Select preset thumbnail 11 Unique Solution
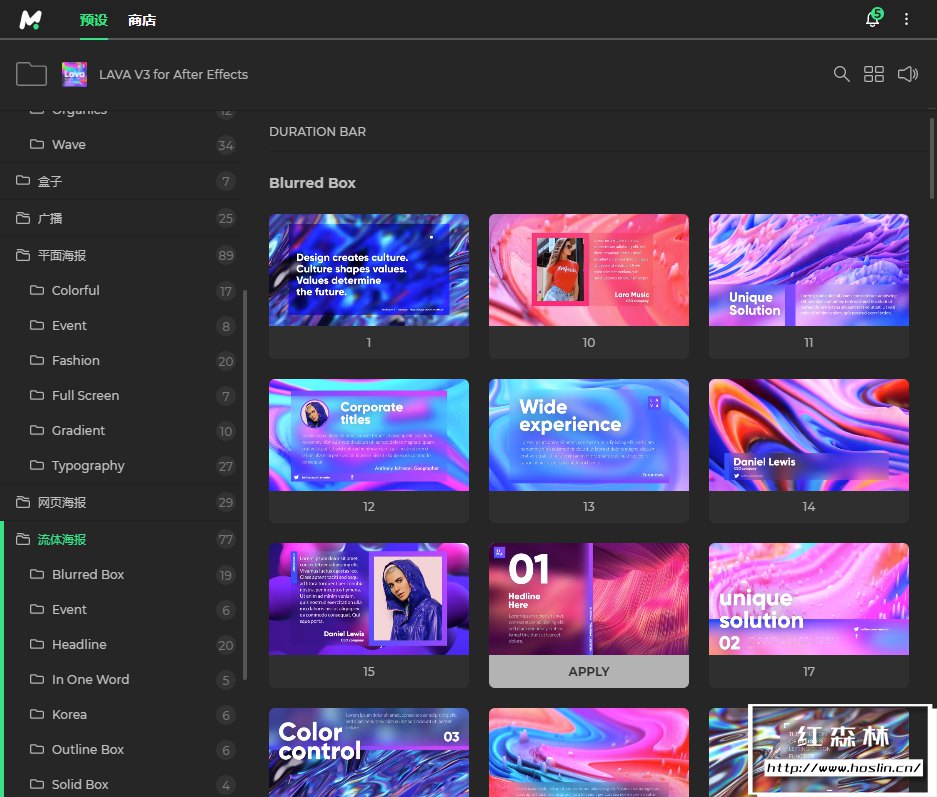Image resolution: width=937 pixels, height=797 pixels. pyautogui.click(x=809, y=270)
